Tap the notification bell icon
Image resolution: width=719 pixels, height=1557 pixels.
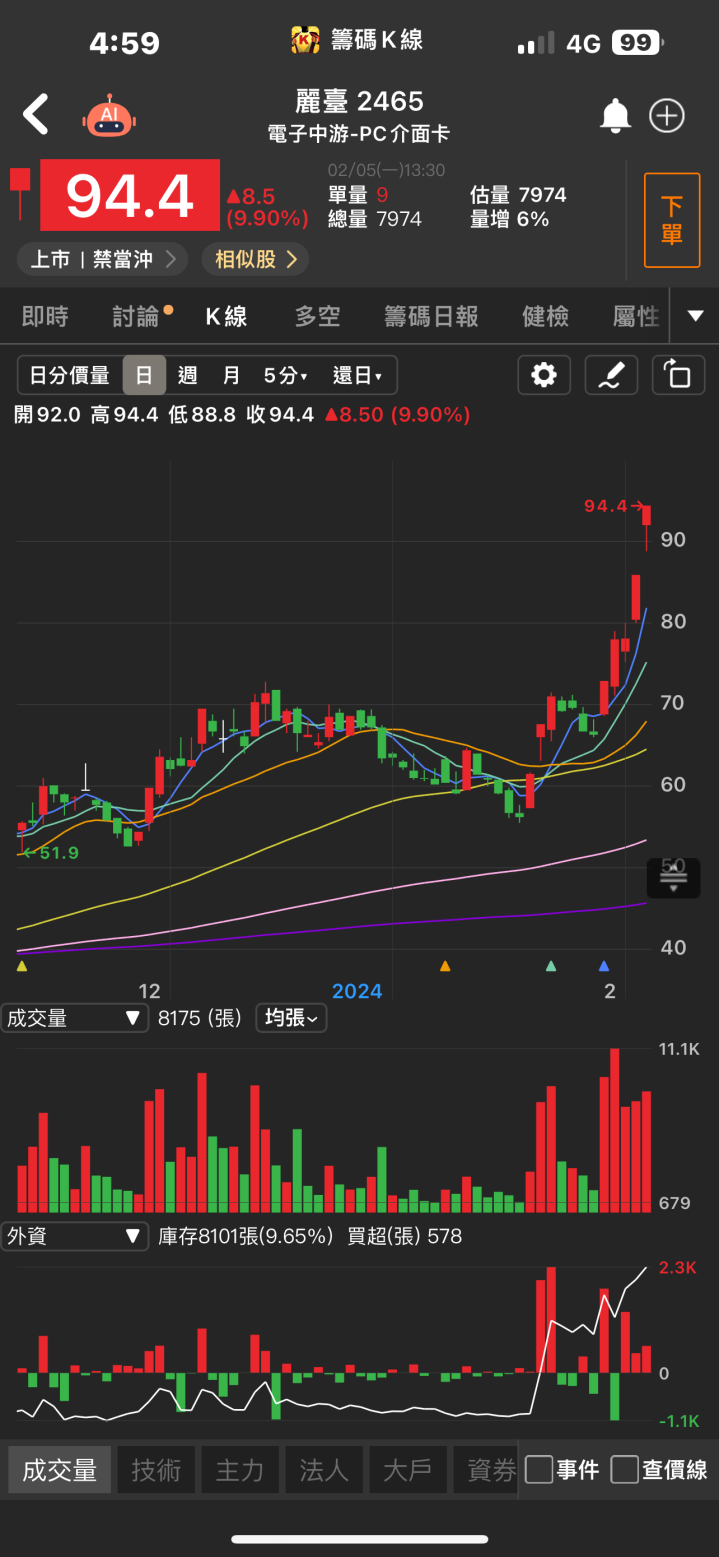pyautogui.click(x=615, y=116)
